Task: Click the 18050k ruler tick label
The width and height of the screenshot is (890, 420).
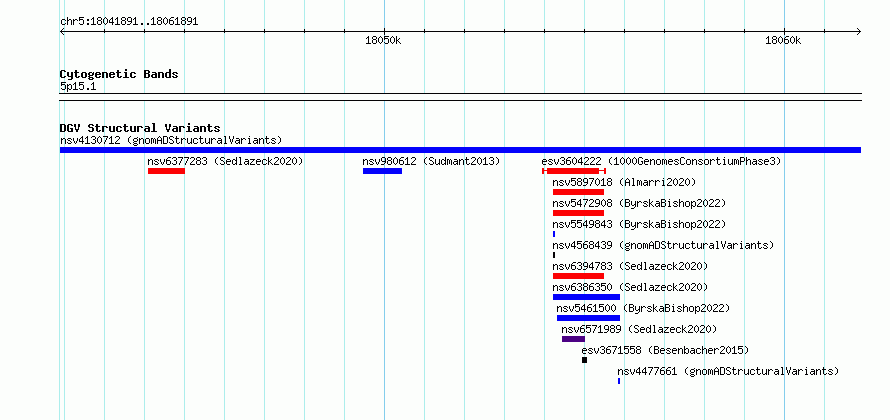Action: tap(383, 40)
